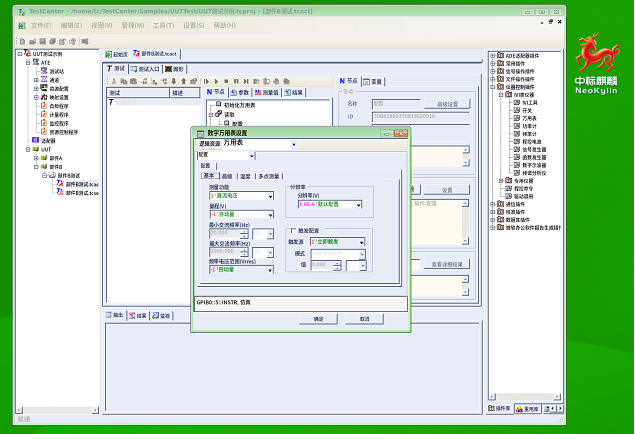Expand the 通信插件 plugin tree node
635x434 pixels.
[491, 203]
